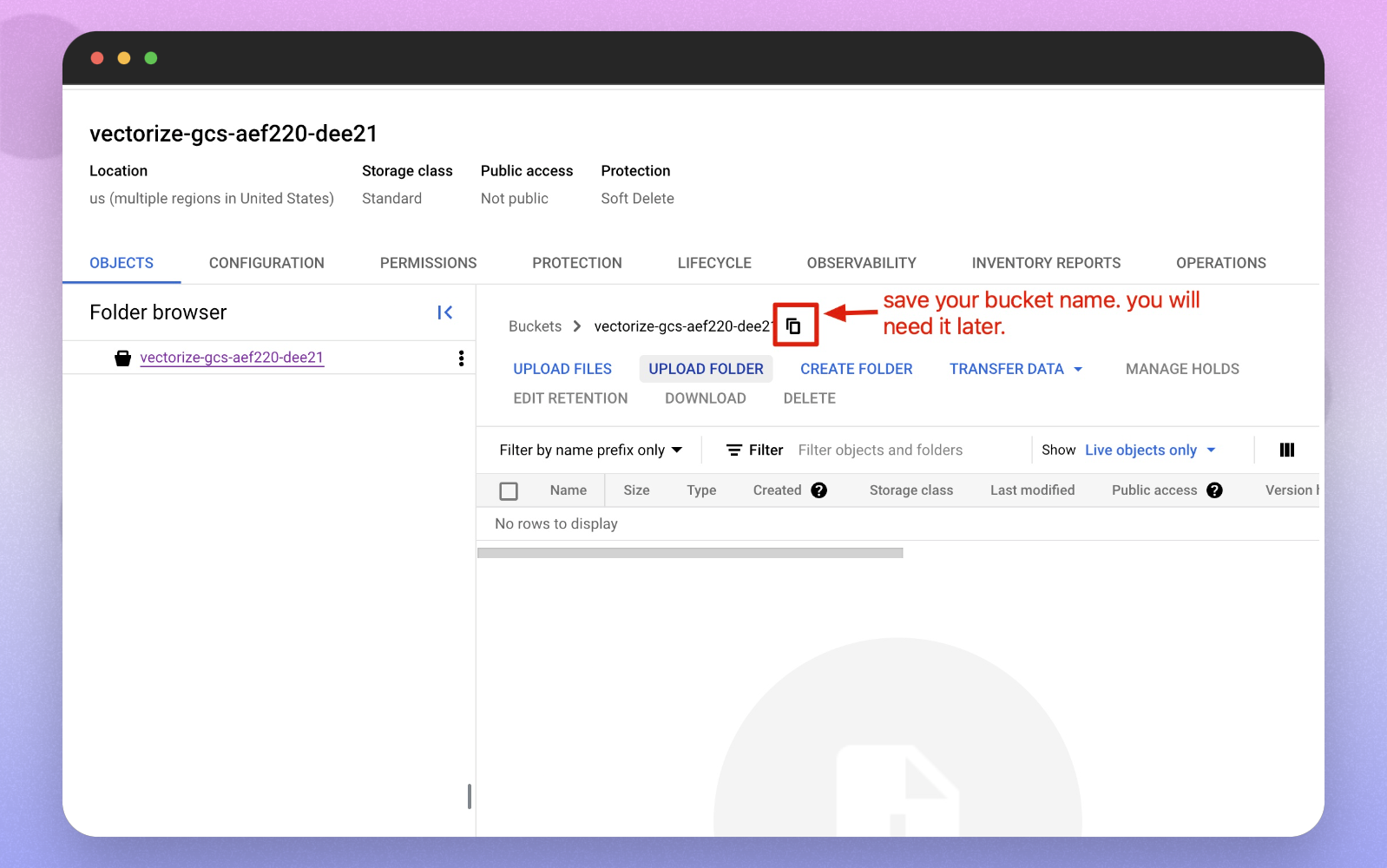Switch to the Objects tab
1387x868 pixels.
[x=122, y=263]
